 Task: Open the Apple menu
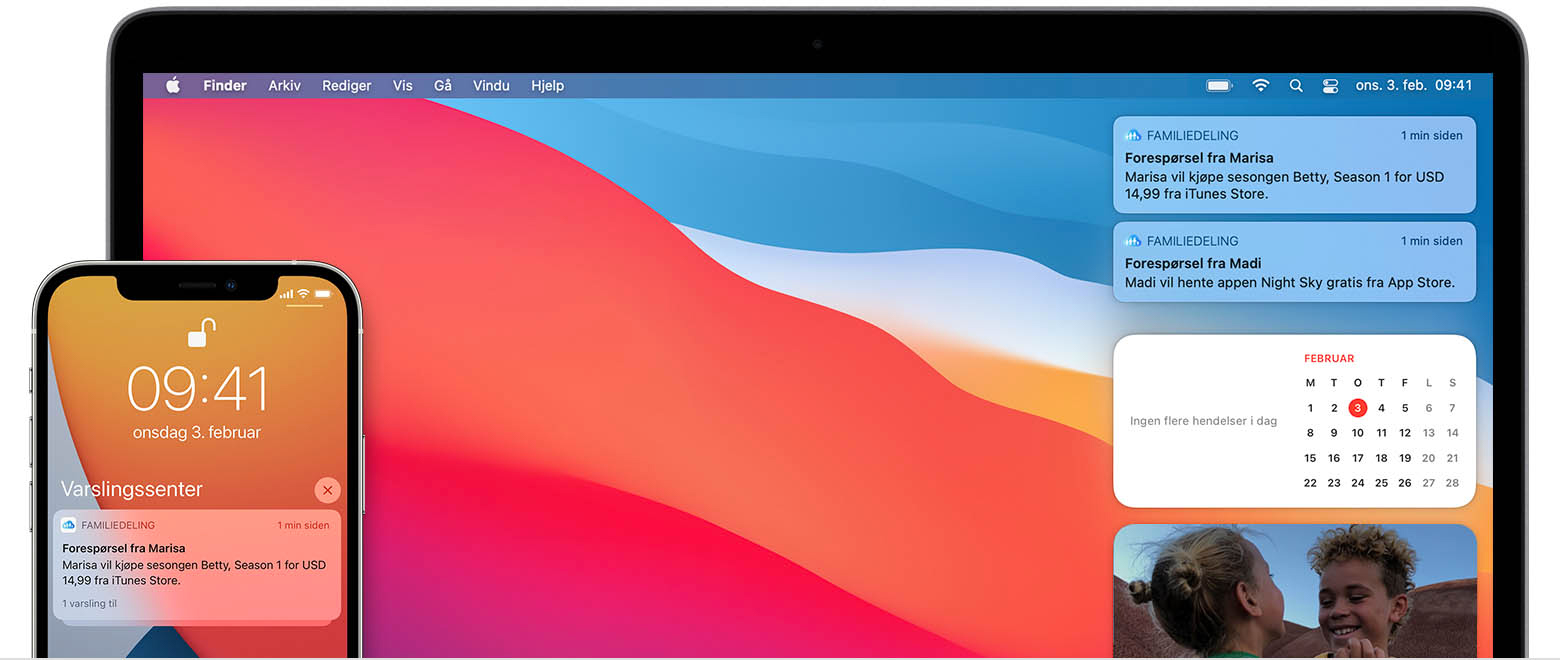tap(173, 86)
